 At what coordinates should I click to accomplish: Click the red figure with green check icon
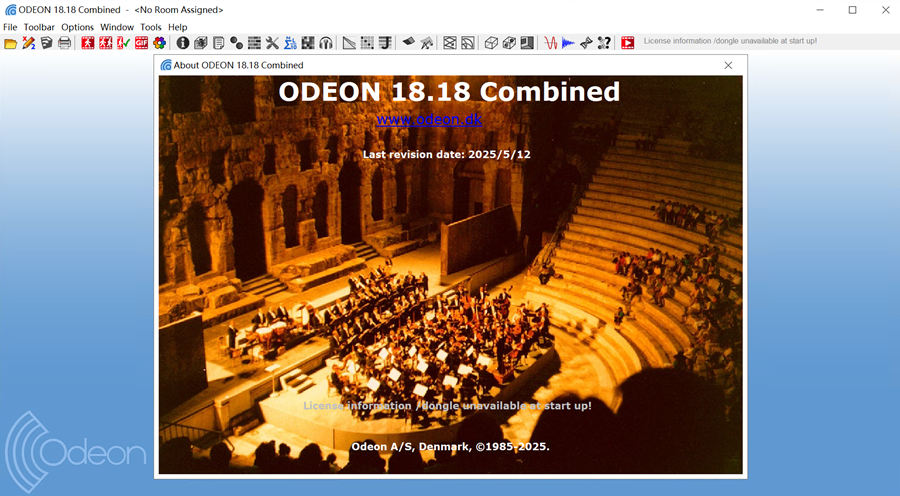point(123,42)
